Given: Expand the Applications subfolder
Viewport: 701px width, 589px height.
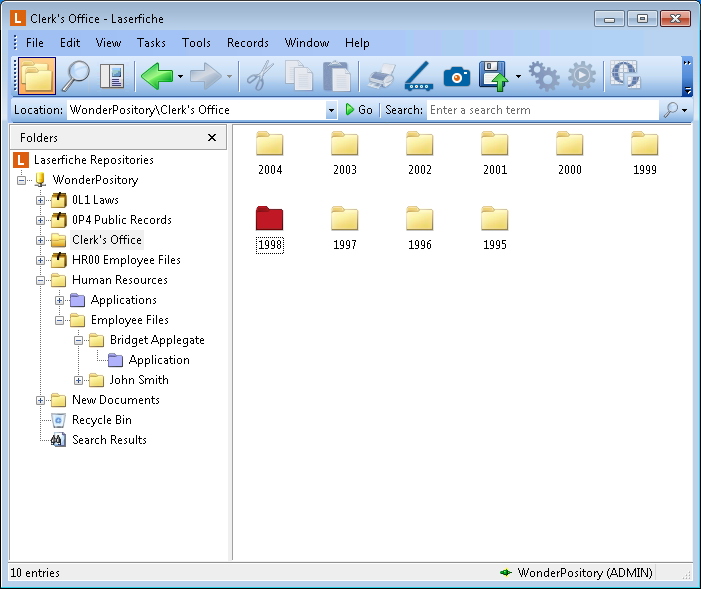Looking at the screenshot, I should (x=59, y=301).
